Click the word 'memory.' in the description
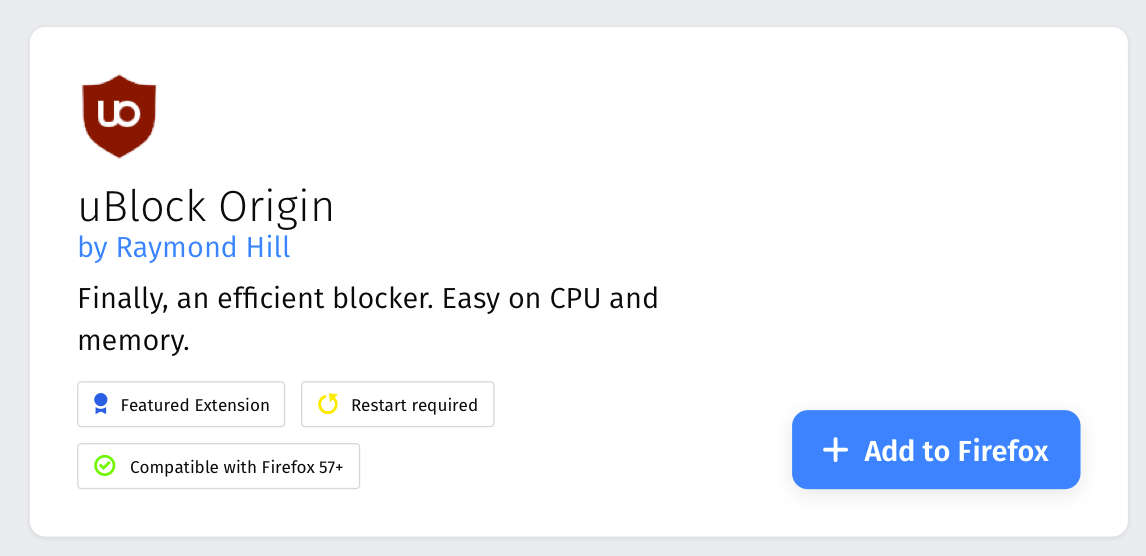Image resolution: width=1146 pixels, height=556 pixels. click(x=134, y=341)
